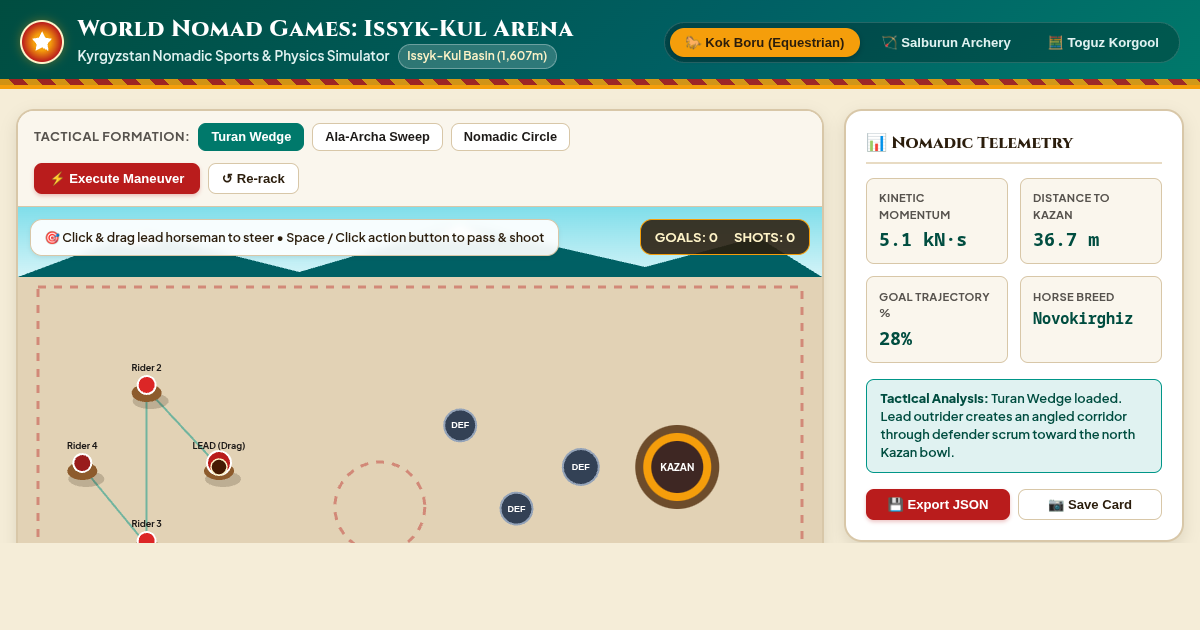Viewport: 1200px width, 630px height.
Task: Click the World Nomad Games title
Action: click(325, 29)
